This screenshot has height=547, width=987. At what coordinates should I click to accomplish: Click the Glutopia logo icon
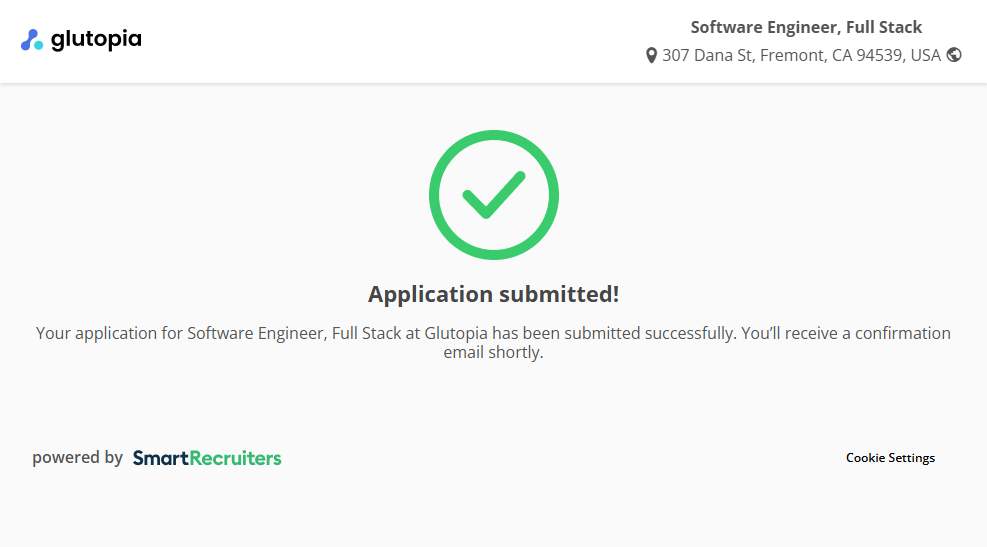coord(32,41)
